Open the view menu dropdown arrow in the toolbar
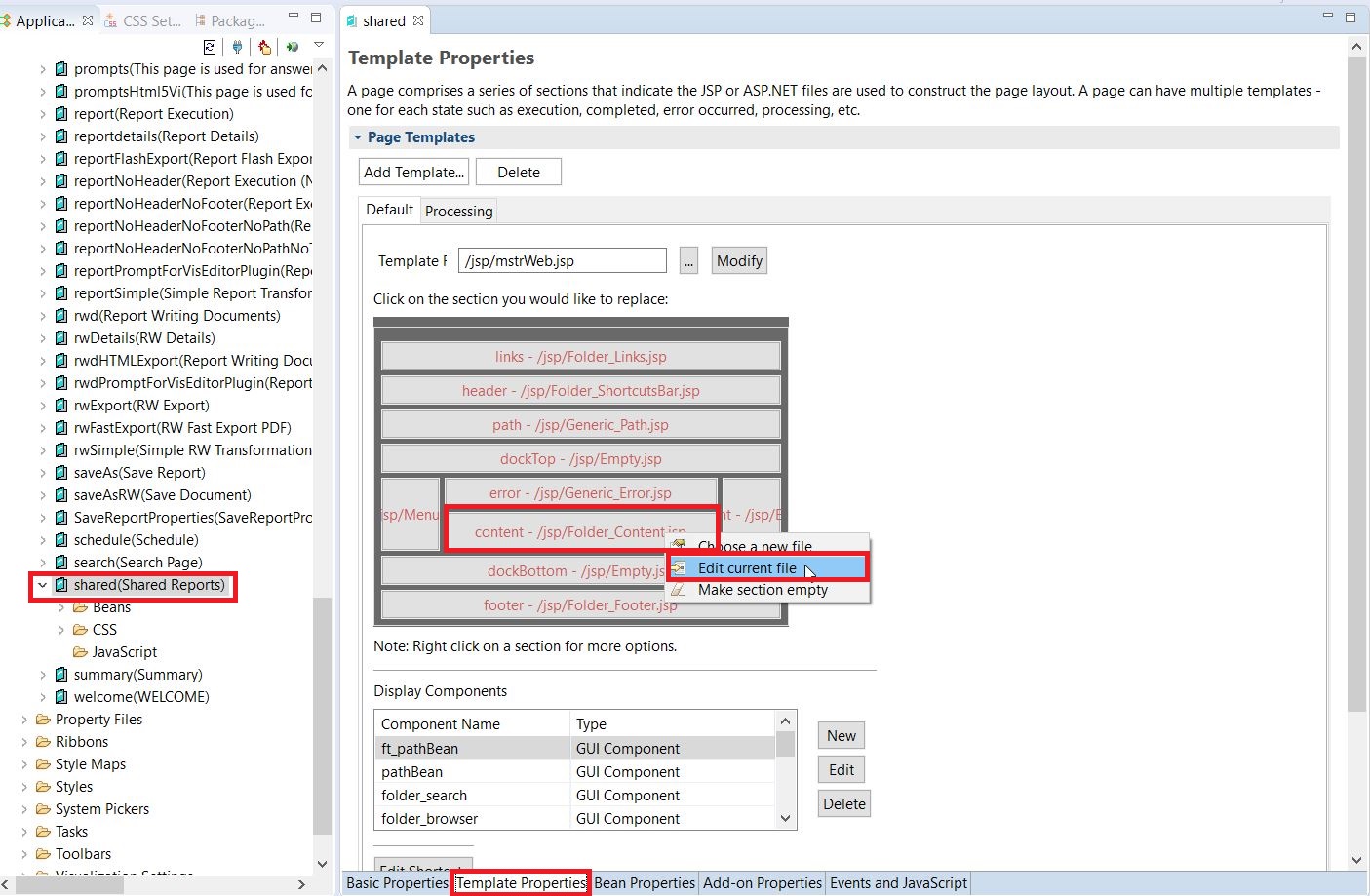The image size is (1370, 896). click(x=319, y=45)
